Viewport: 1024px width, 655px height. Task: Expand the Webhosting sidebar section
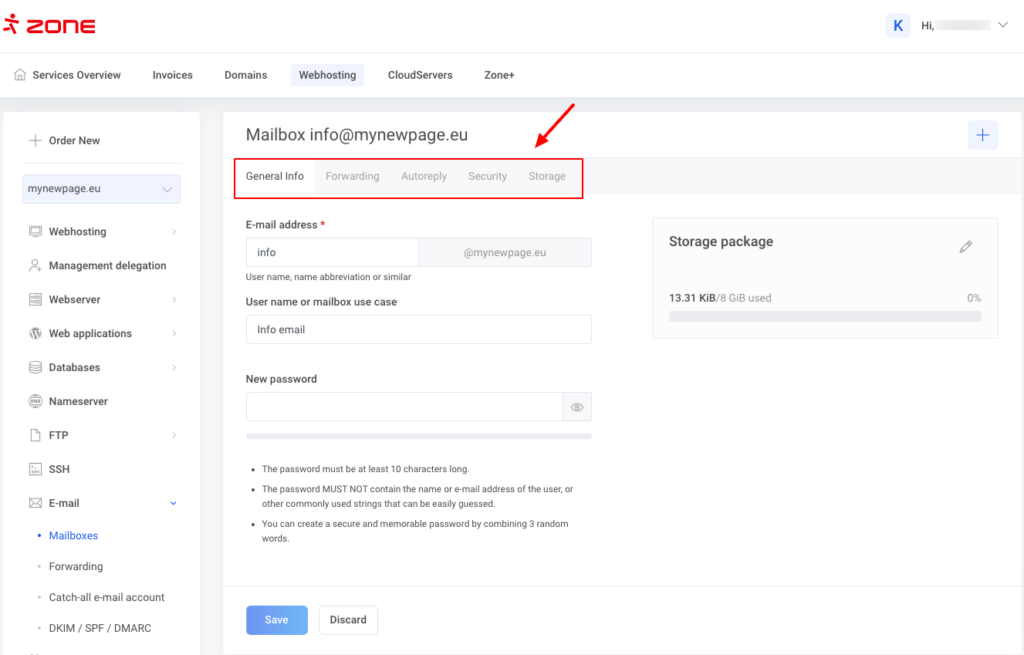173,231
